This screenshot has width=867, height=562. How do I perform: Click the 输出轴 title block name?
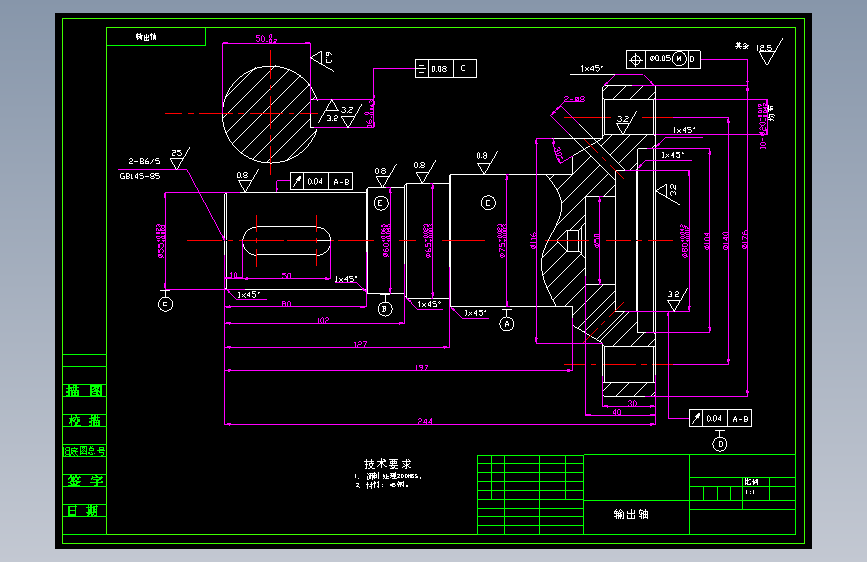click(631, 514)
